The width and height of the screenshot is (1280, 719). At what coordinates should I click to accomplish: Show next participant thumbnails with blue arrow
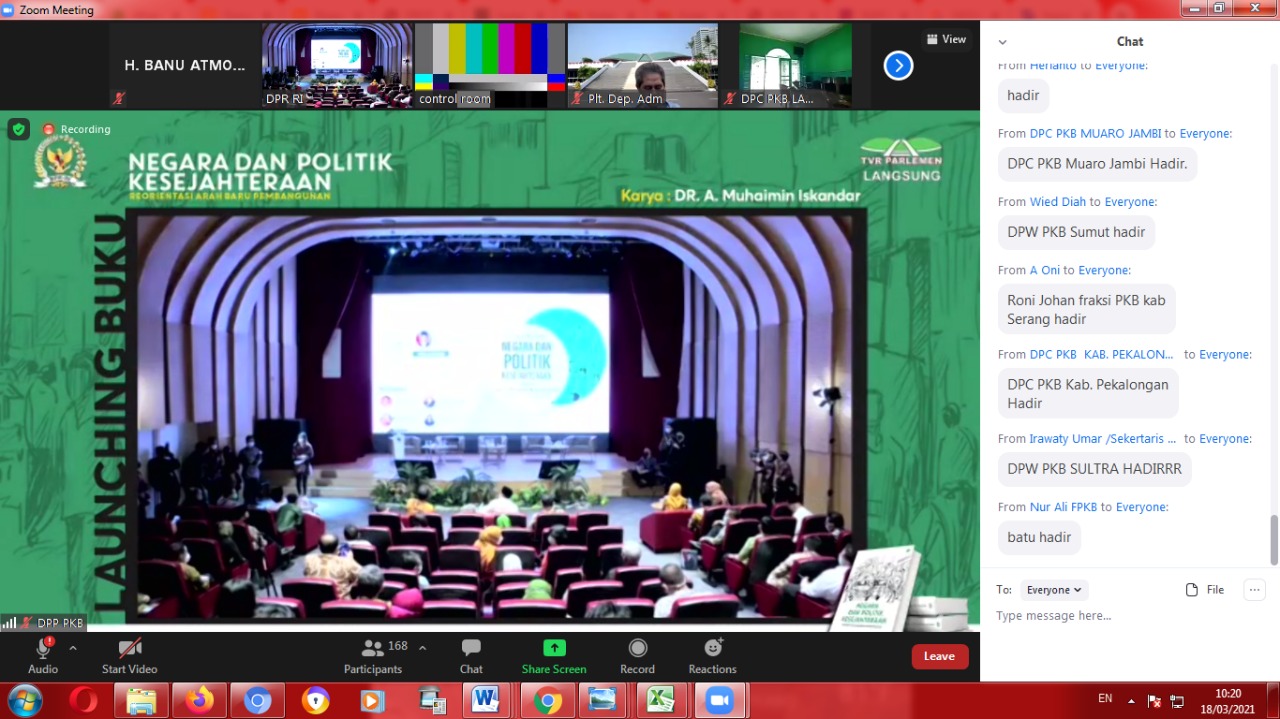tap(898, 66)
